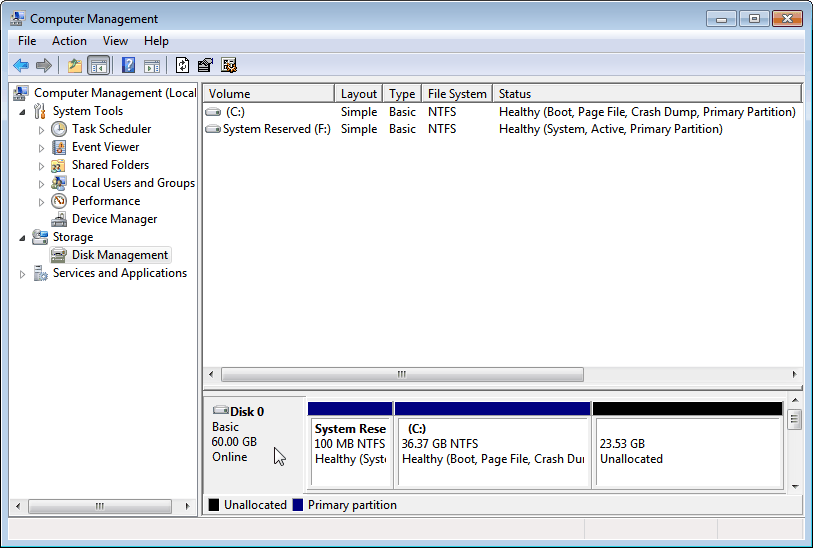Viewport: 813px width, 548px height.
Task: Click the Back arrow toolbar icon
Action: pos(21,65)
